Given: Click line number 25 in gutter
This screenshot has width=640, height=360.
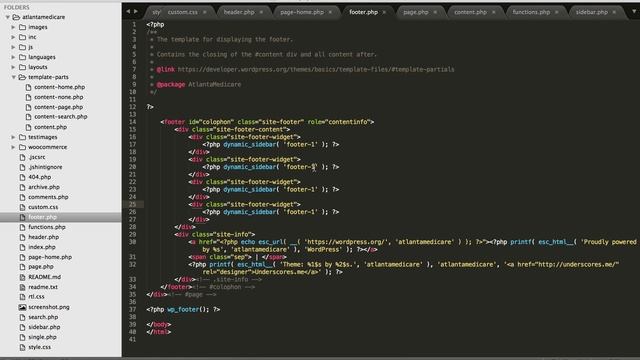Looking at the screenshot, I should pyautogui.click(x=132, y=204).
